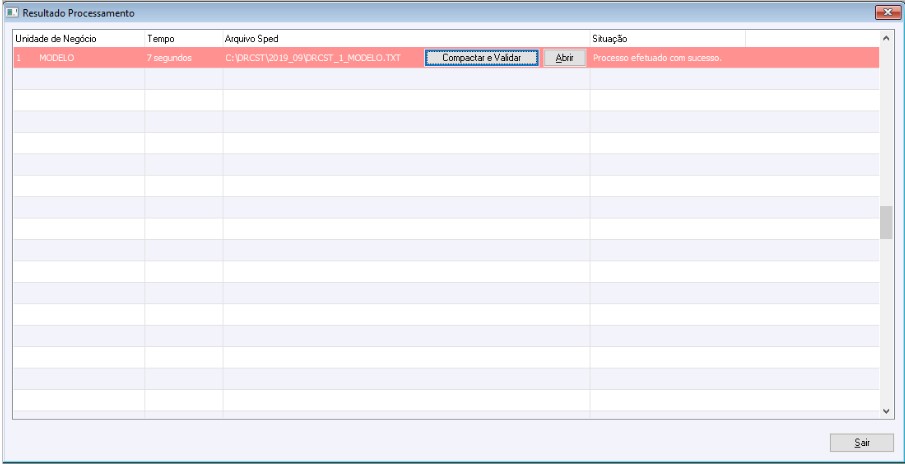Click the Situação column header
Viewport: 905px width, 464px height.
667,39
